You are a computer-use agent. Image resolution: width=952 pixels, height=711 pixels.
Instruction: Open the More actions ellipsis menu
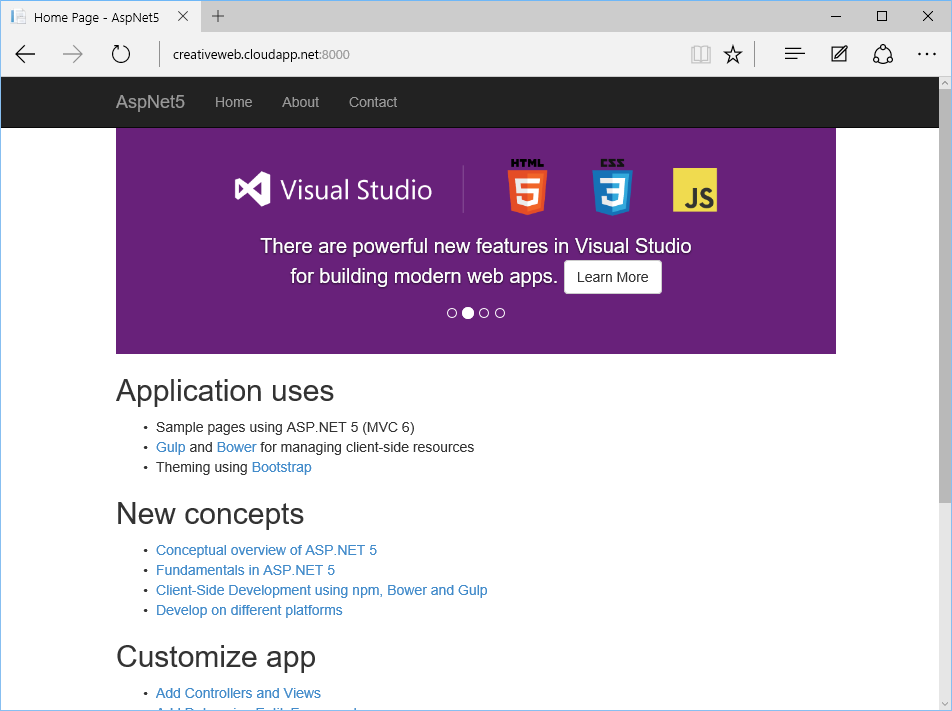point(926,54)
